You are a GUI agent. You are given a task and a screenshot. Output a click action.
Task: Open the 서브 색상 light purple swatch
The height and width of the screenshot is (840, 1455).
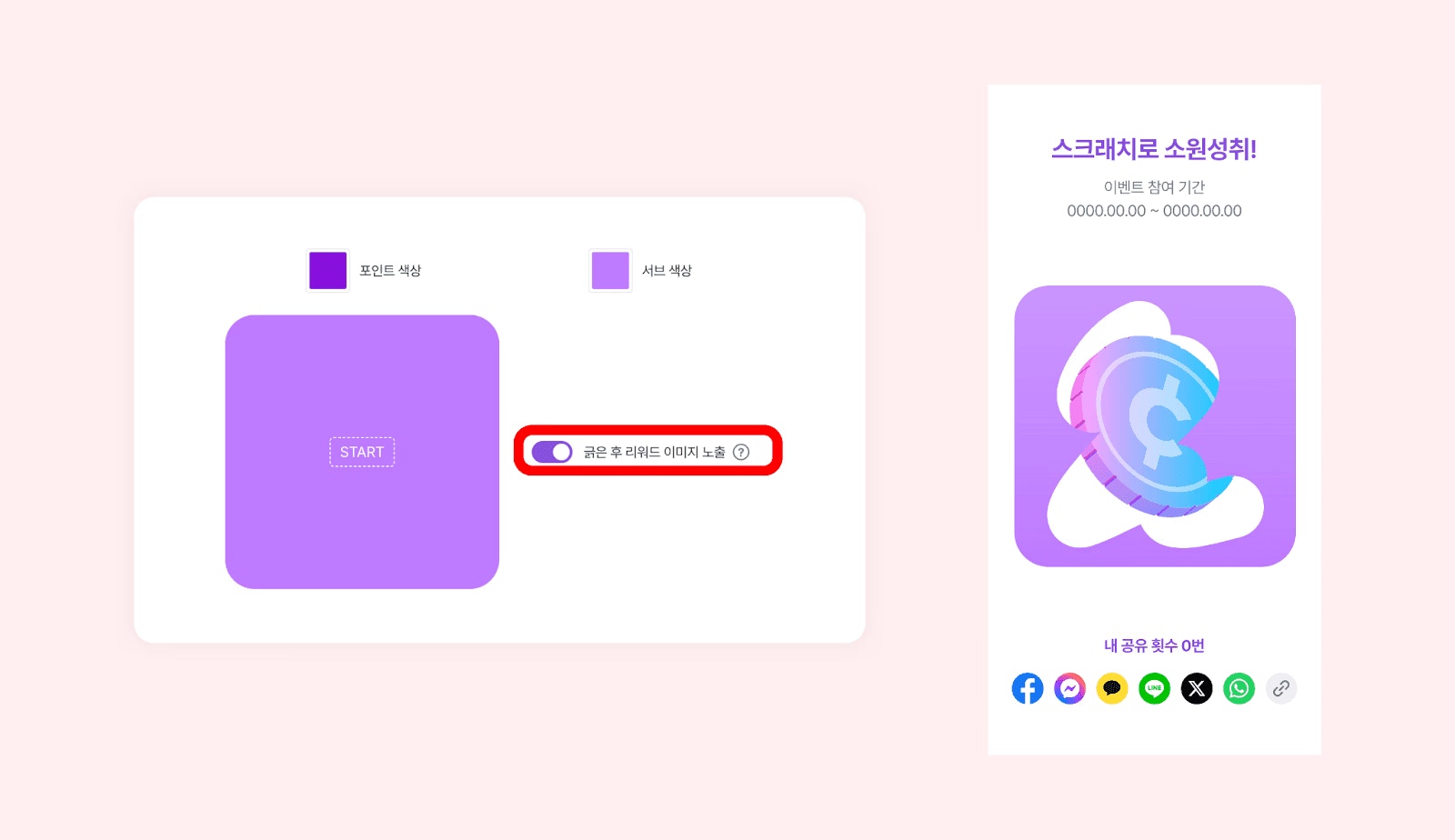tap(610, 270)
